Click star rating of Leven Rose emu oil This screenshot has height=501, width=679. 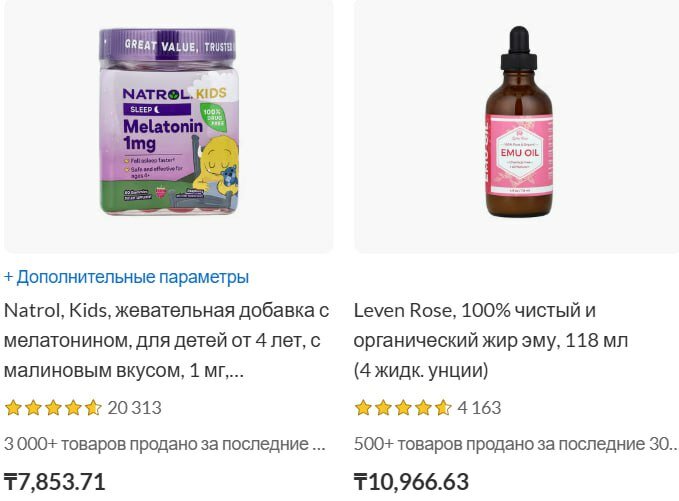tap(403, 408)
